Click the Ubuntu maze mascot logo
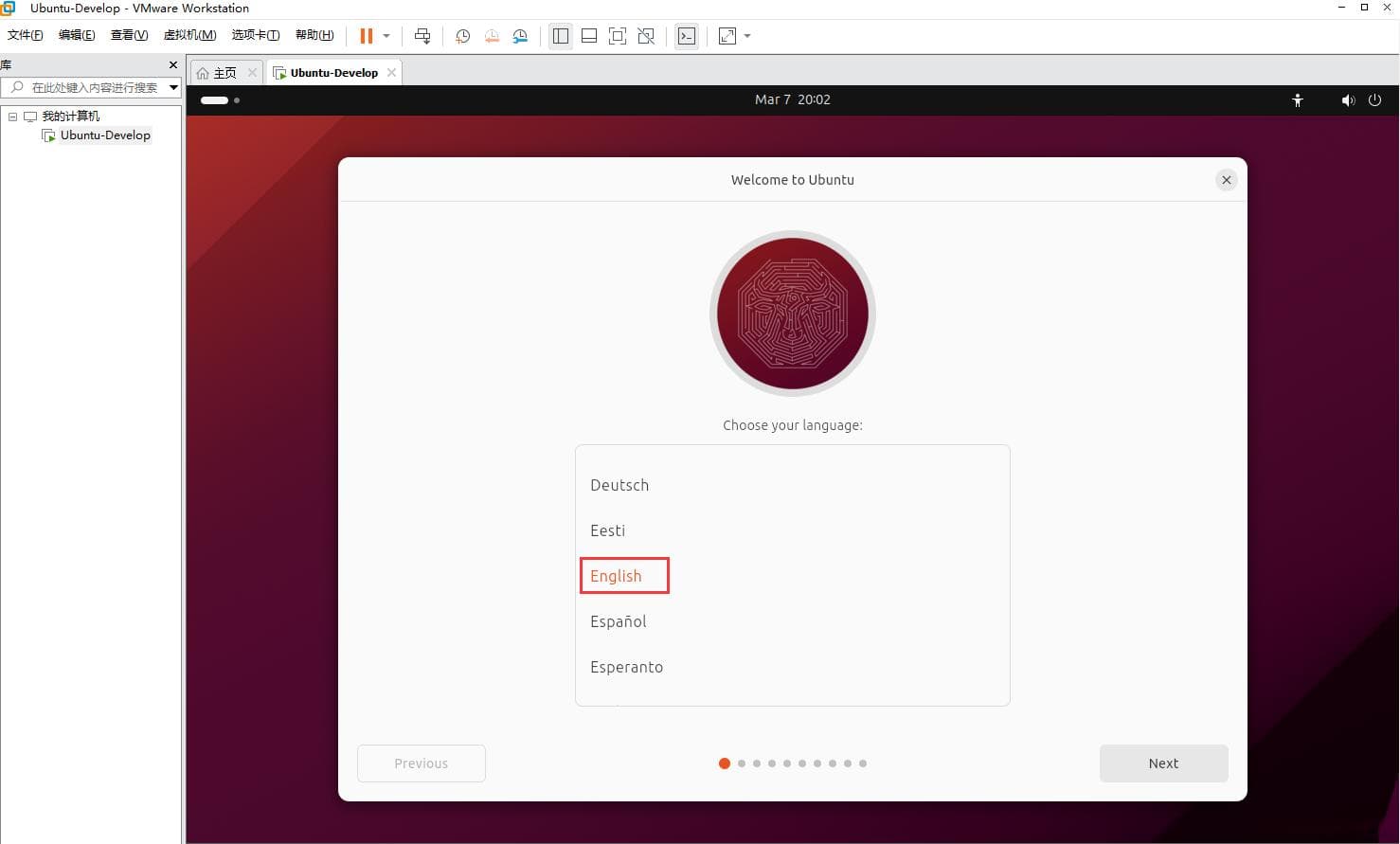This screenshot has width=1400, height=844. tap(793, 314)
